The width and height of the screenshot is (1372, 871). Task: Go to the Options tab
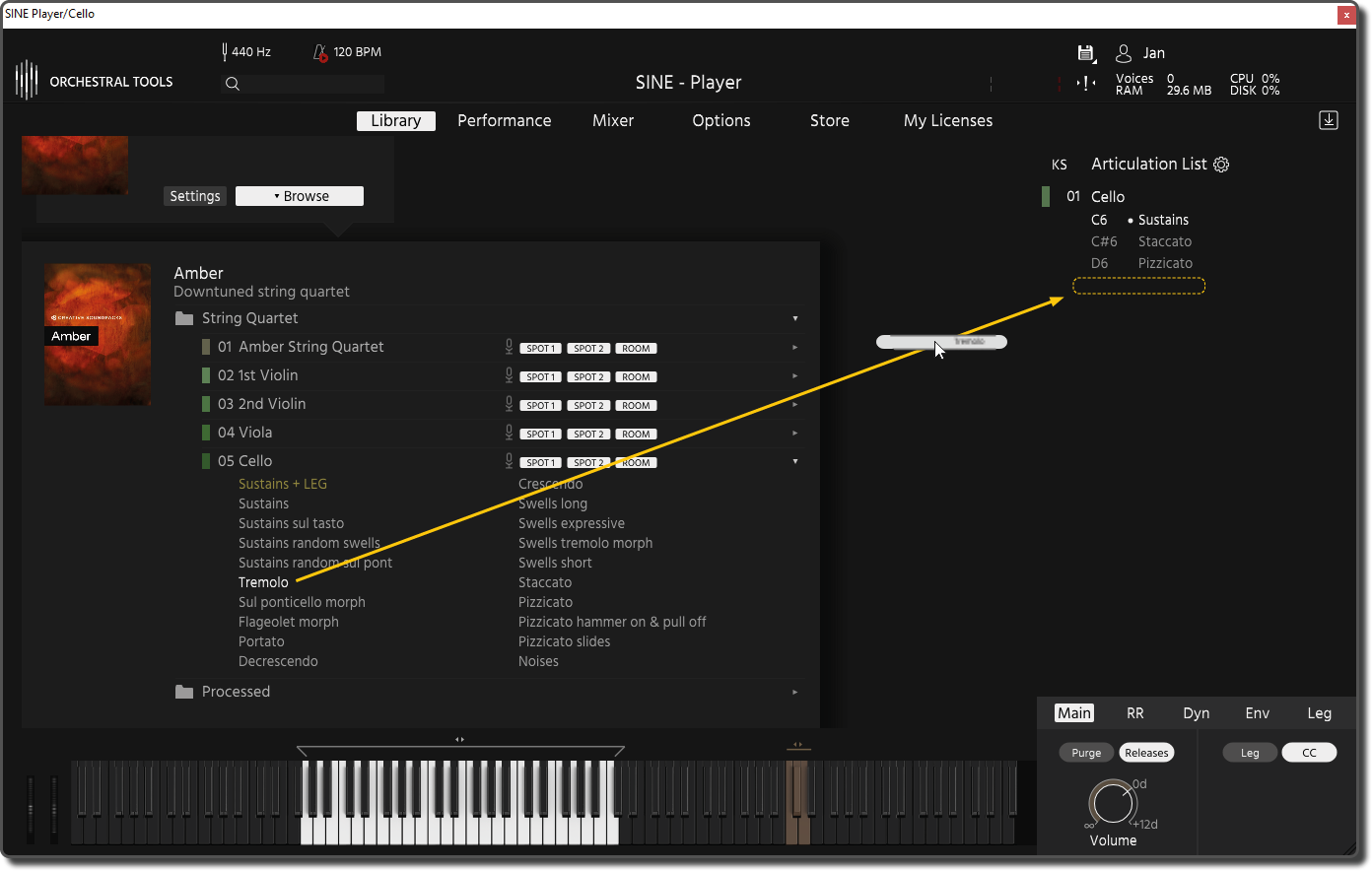721,120
